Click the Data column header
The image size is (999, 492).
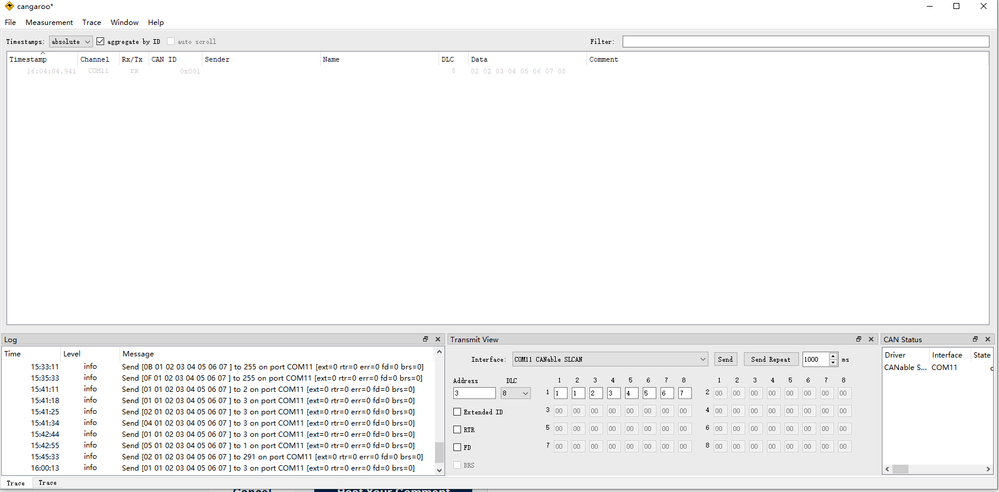527,59
